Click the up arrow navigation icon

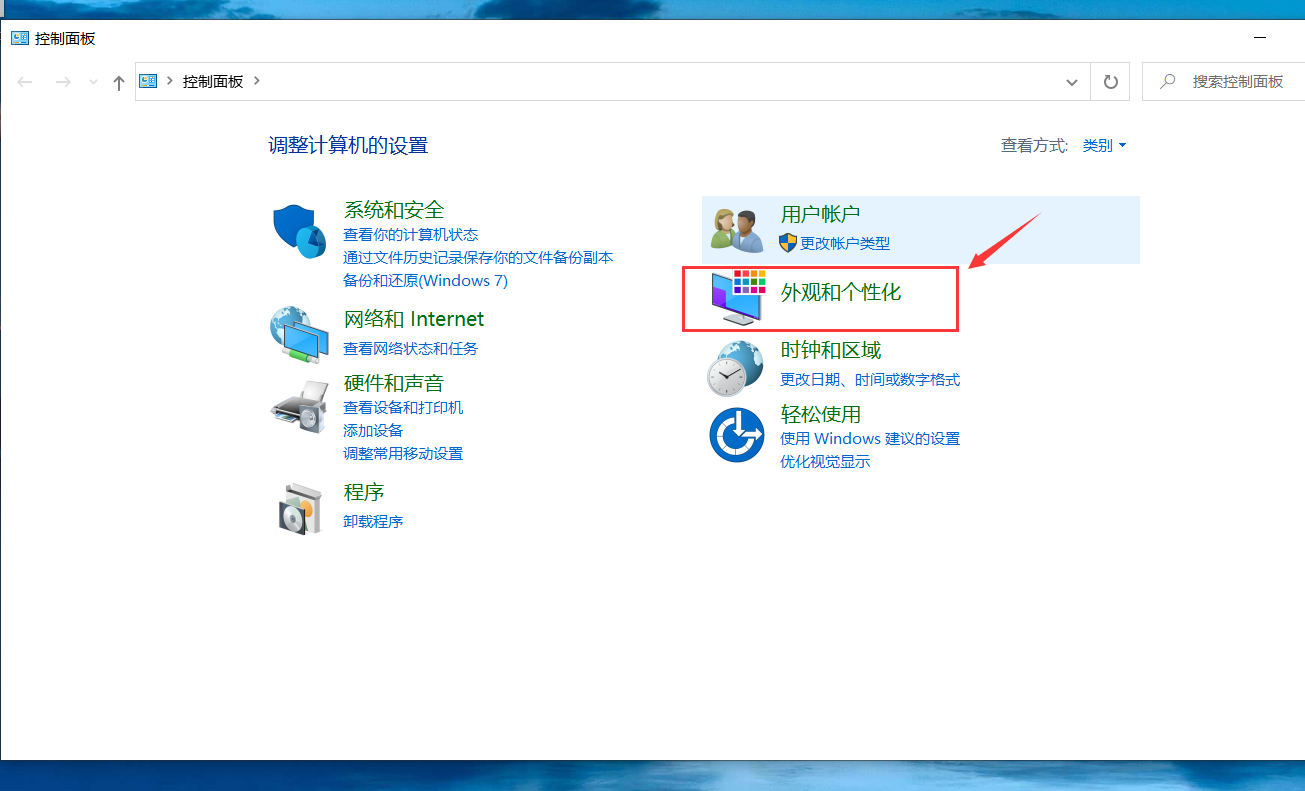click(118, 81)
